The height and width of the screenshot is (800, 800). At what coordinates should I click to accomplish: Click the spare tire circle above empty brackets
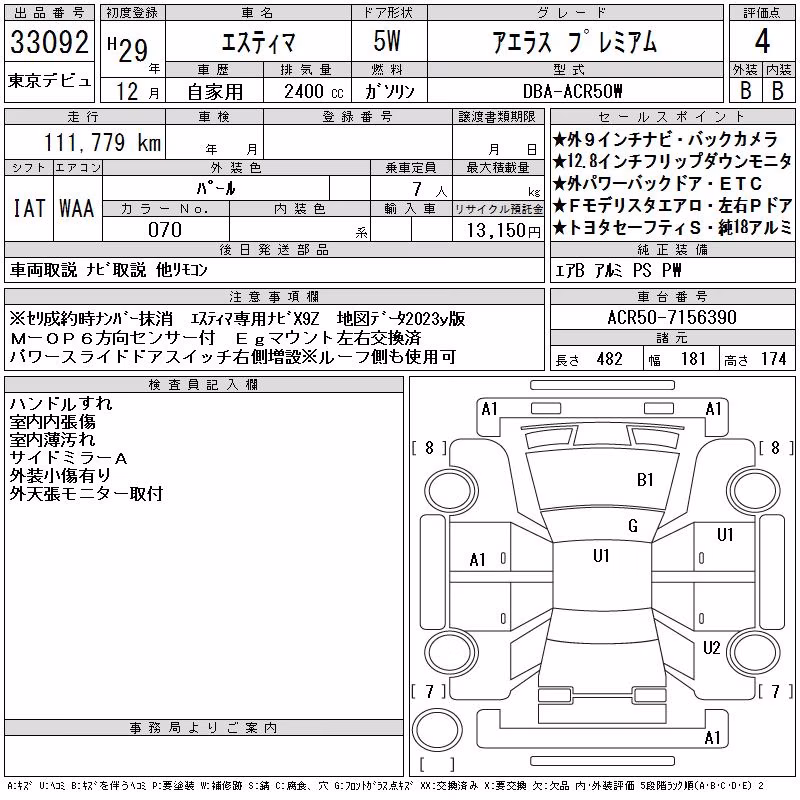coord(437,730)
